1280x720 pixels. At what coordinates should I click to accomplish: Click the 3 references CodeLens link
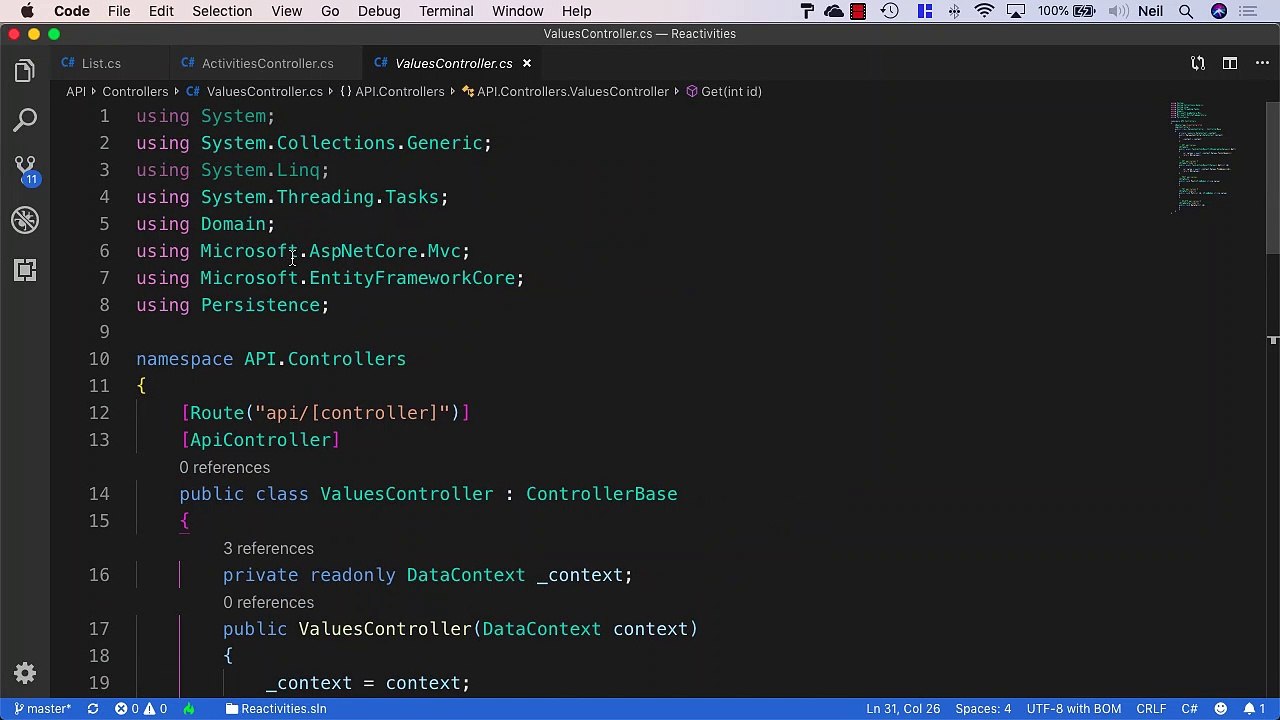(268, 548)
